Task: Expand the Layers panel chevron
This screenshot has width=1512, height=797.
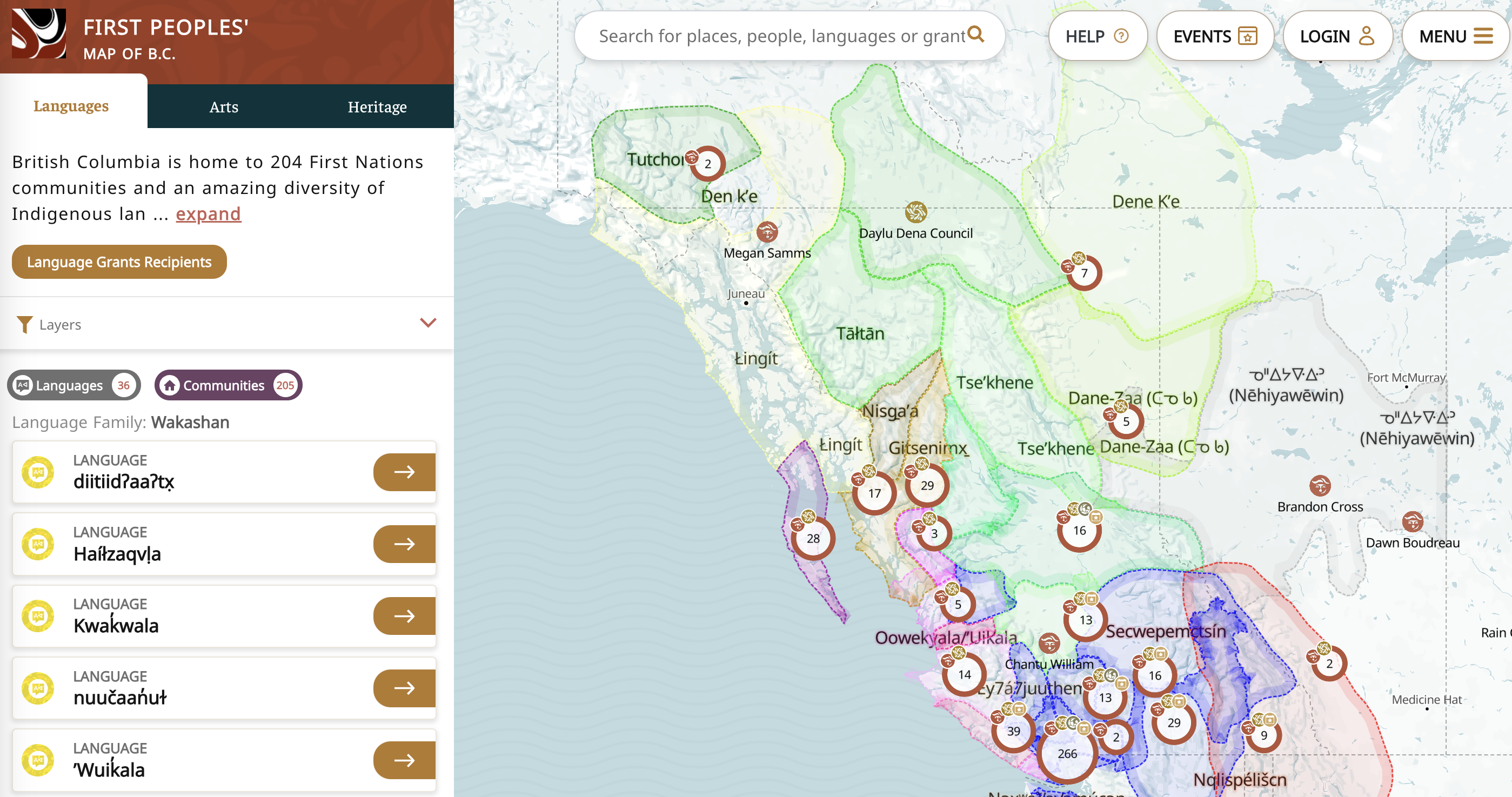Action: pyautogui.click(x=428, y=323)
